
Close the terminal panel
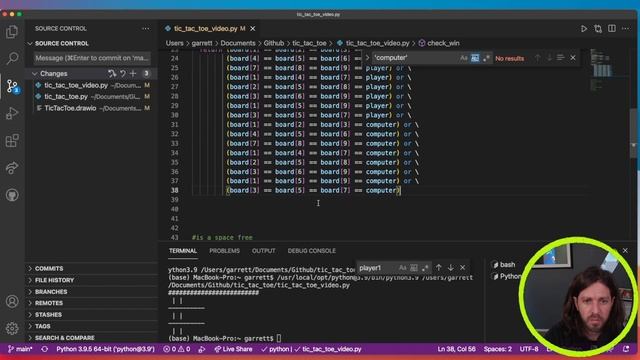tap(625, 250)
